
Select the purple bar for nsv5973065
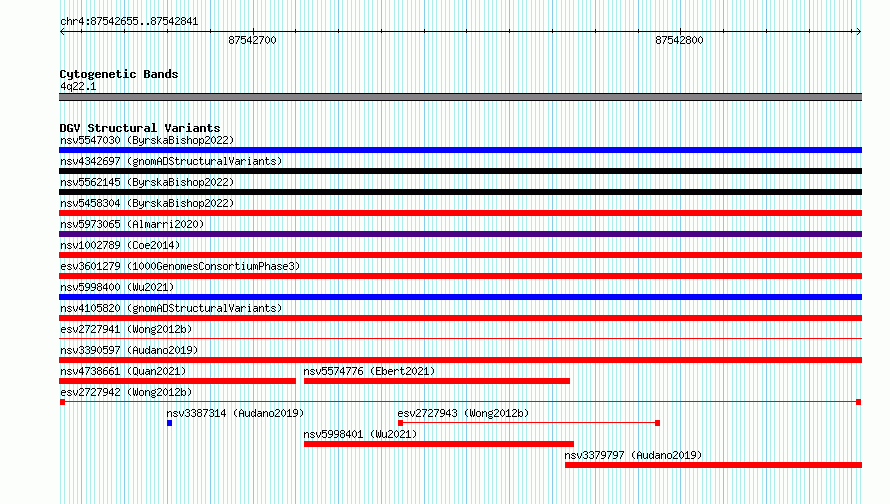pyautogui.click(x=460, y=234)
